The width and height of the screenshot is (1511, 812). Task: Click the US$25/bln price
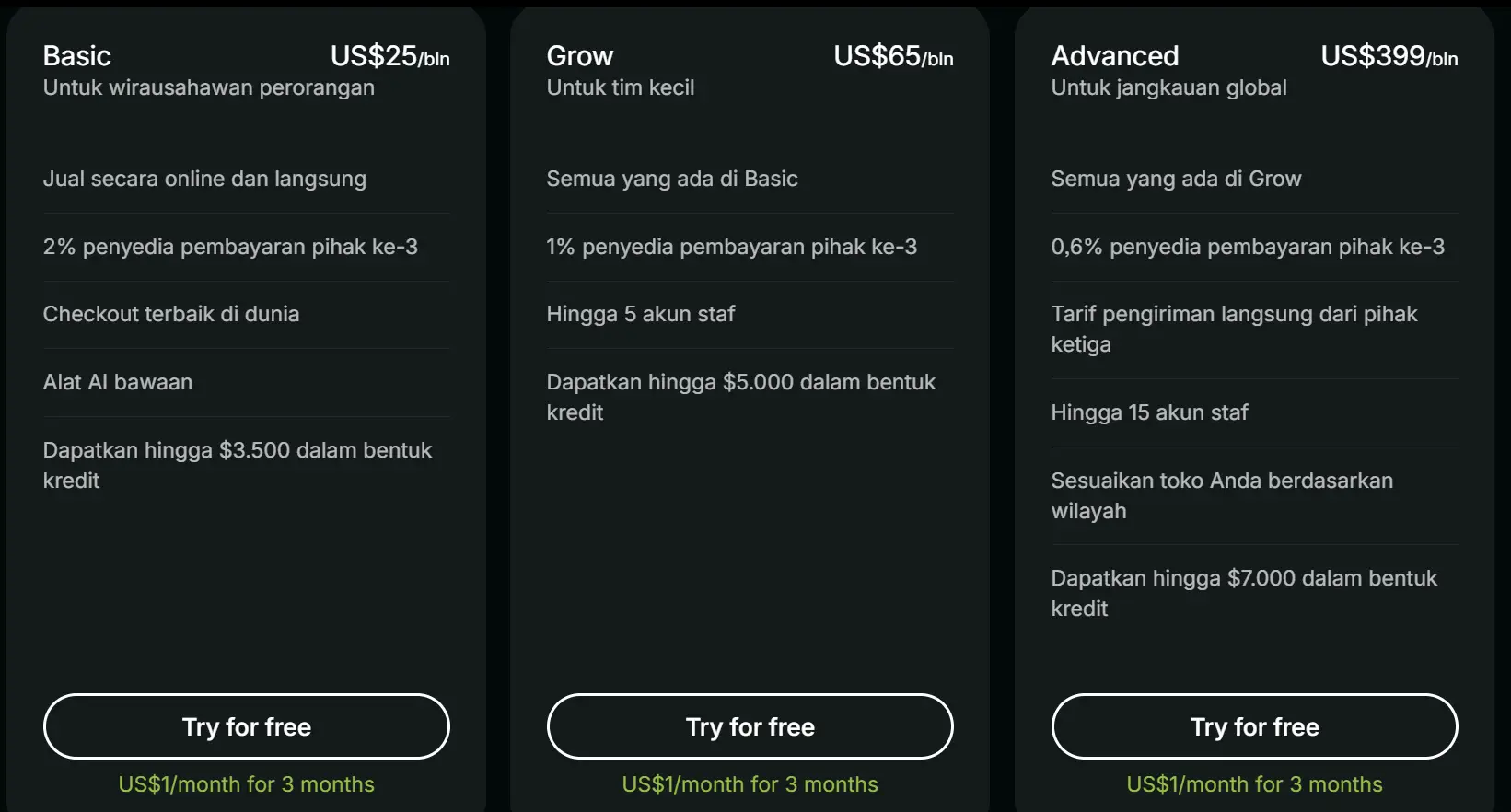389,56
